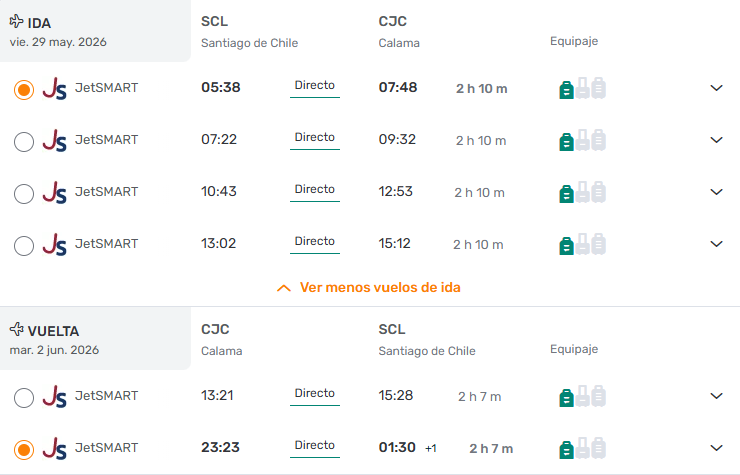Show details of 23:23 return flight

tap(716, 448)
